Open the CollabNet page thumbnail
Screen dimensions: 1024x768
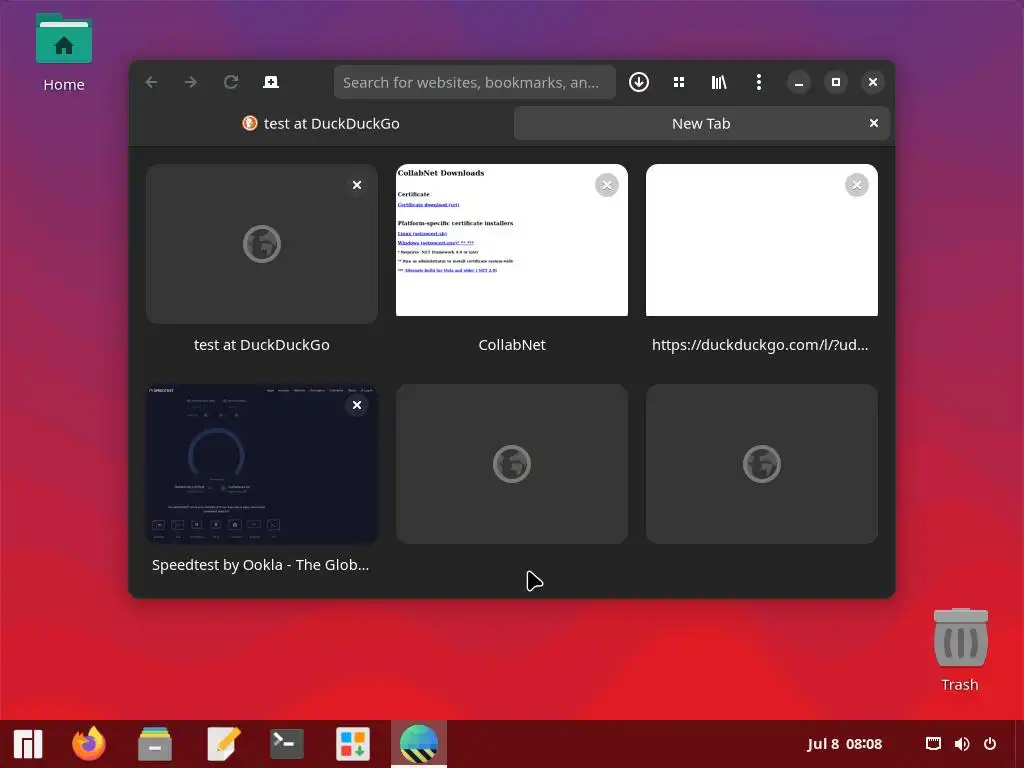point(512,240)
